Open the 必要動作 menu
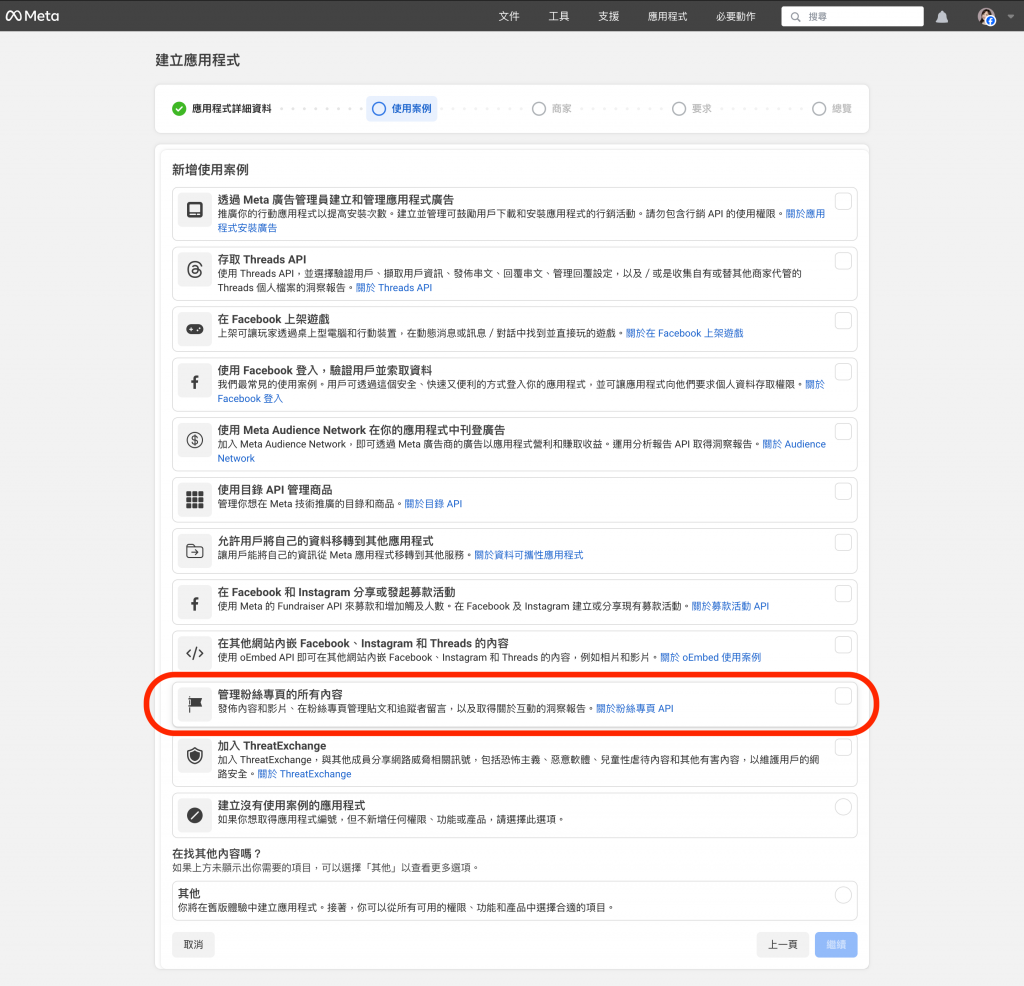 [735, 16]
